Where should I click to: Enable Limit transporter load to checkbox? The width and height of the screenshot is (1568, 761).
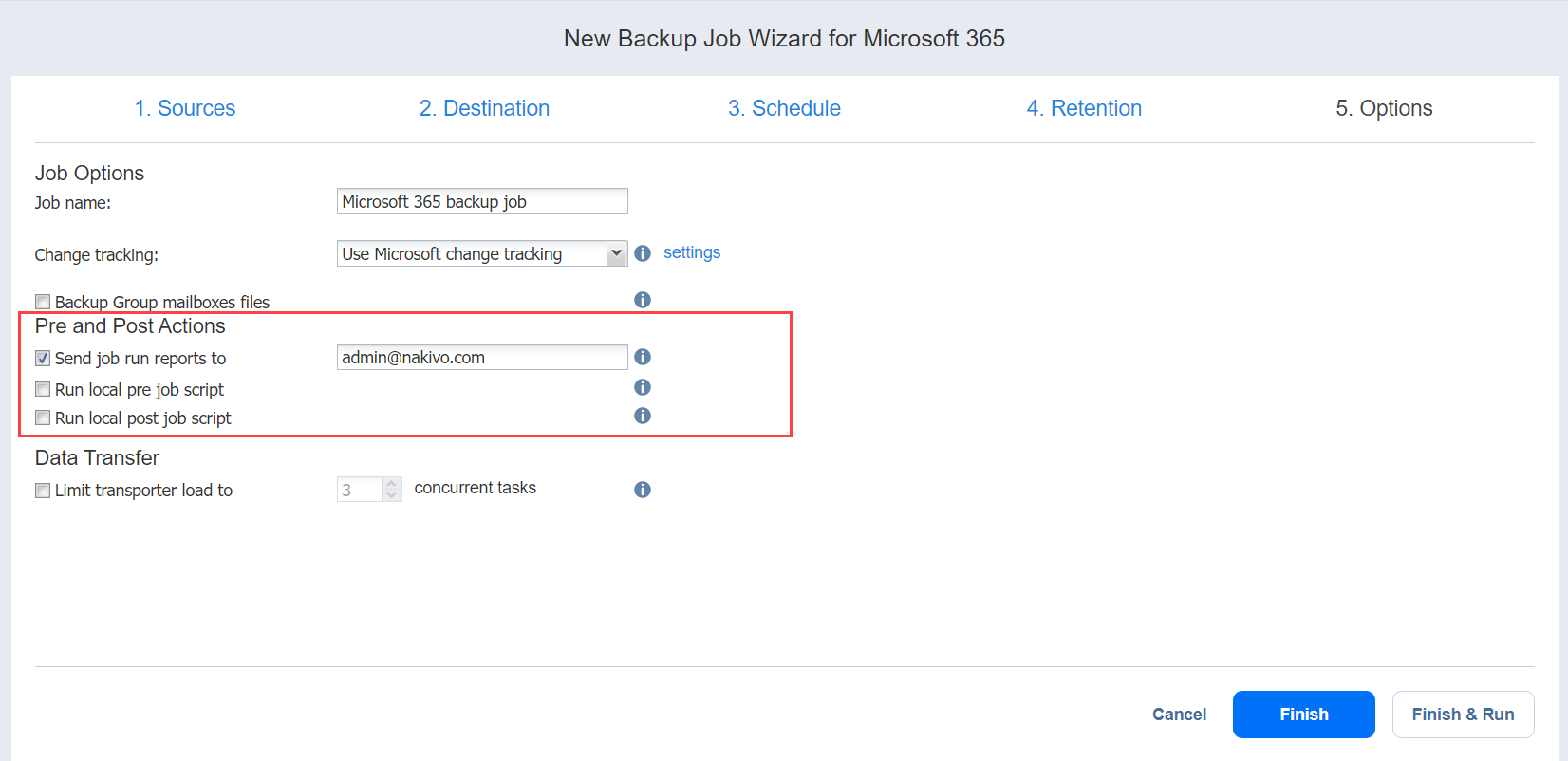click(43, 491)
